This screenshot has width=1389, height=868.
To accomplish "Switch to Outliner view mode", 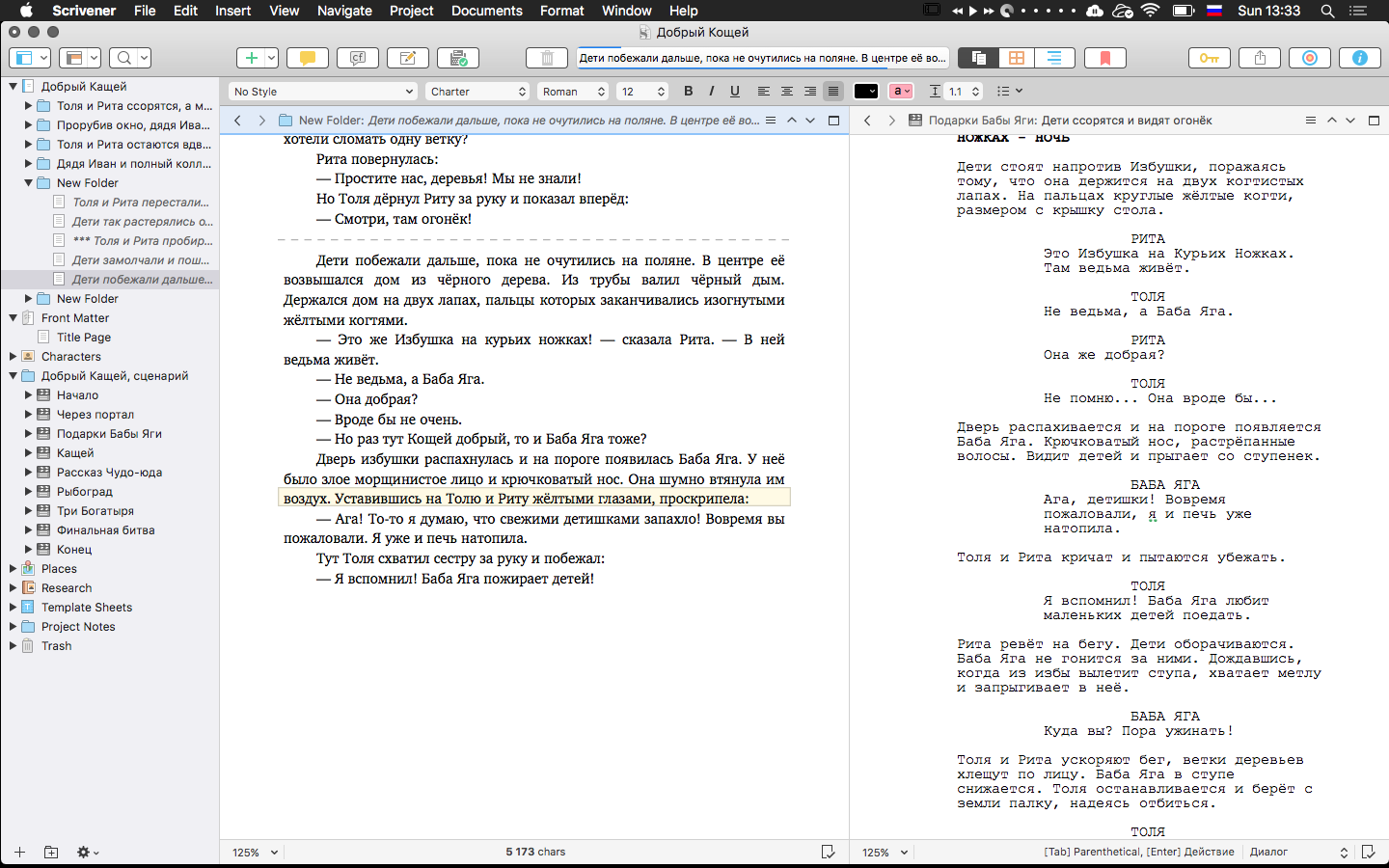I will coord(1053,58).
